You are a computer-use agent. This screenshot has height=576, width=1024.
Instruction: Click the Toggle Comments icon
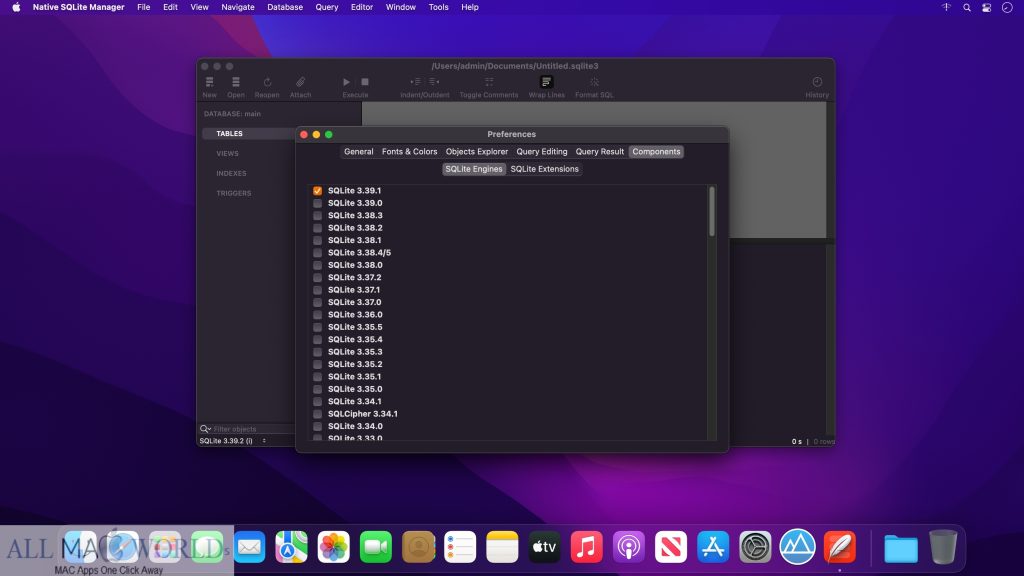489,82
